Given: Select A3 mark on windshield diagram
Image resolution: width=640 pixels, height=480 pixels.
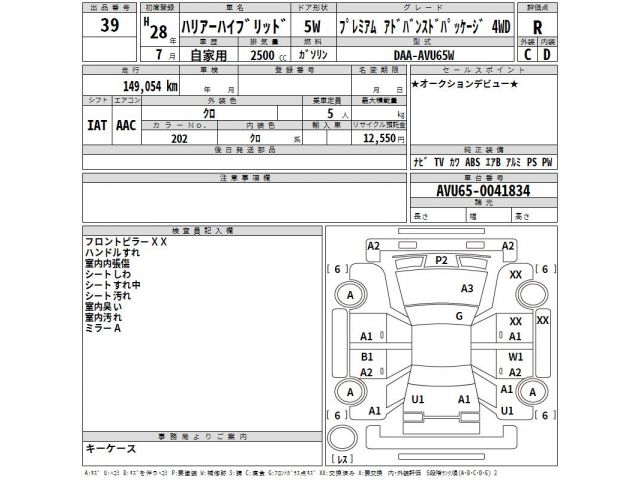Looking at the screenshot, I should [467, 289].
